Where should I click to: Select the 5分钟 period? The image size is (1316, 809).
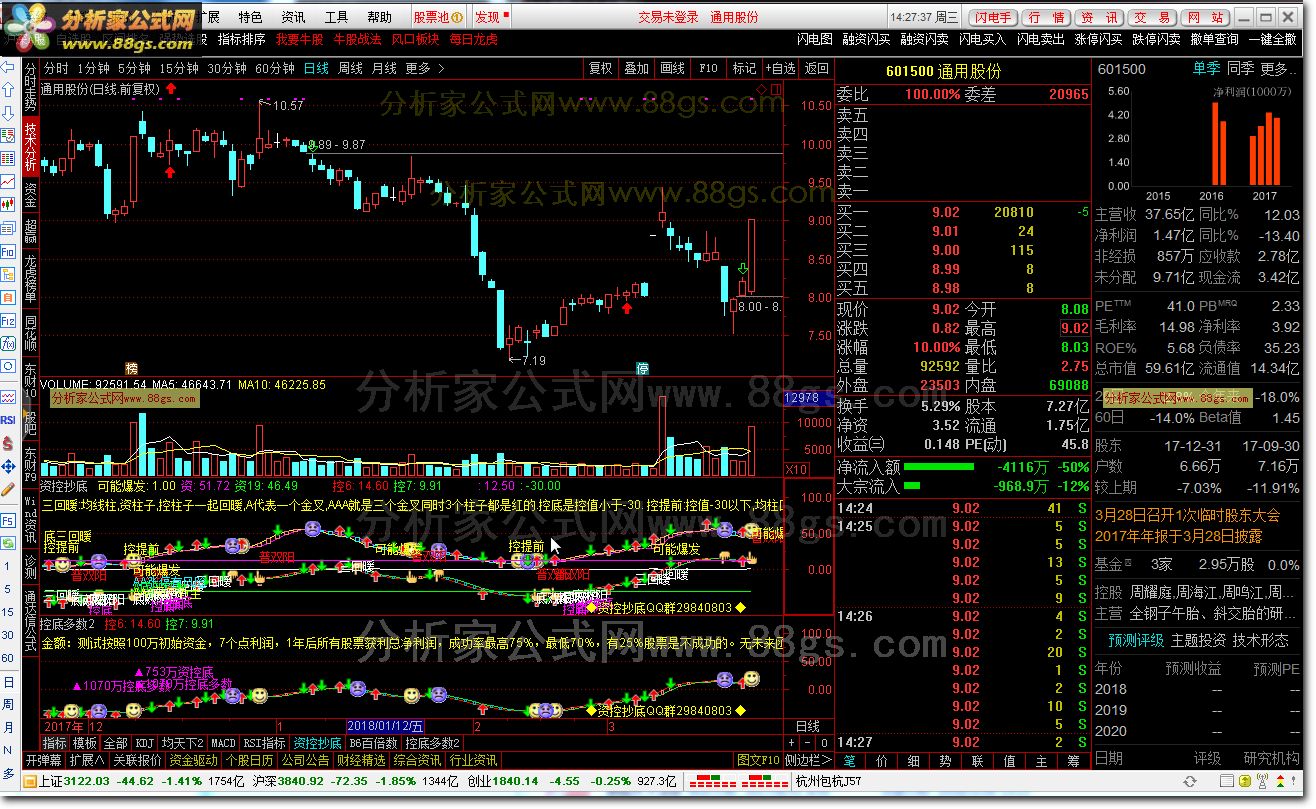tap(134, 68)
